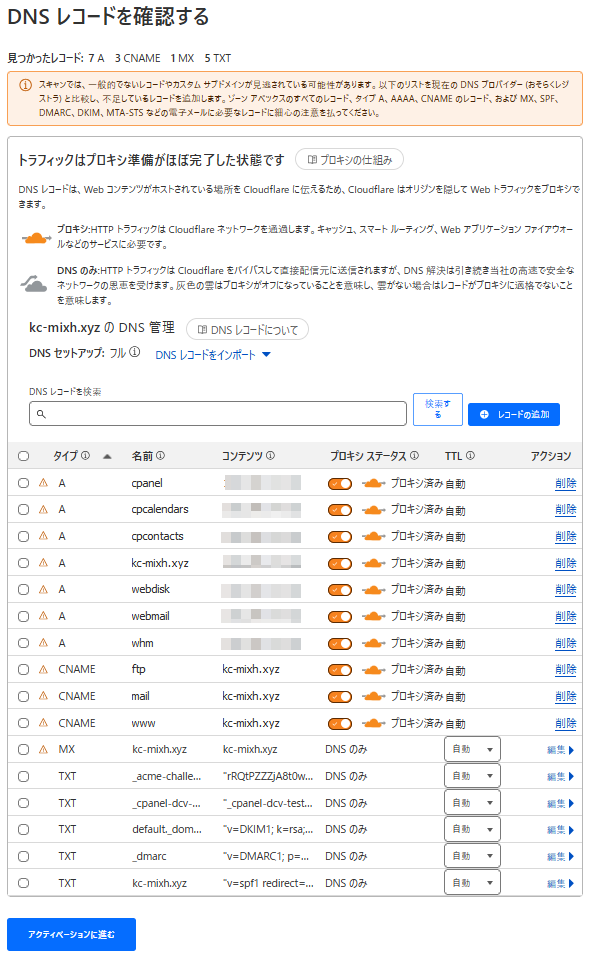Click the warning icon in the ftp CNAME row
Image resolution: width=600 pixels, height=964 pixels.
(43, 670)
